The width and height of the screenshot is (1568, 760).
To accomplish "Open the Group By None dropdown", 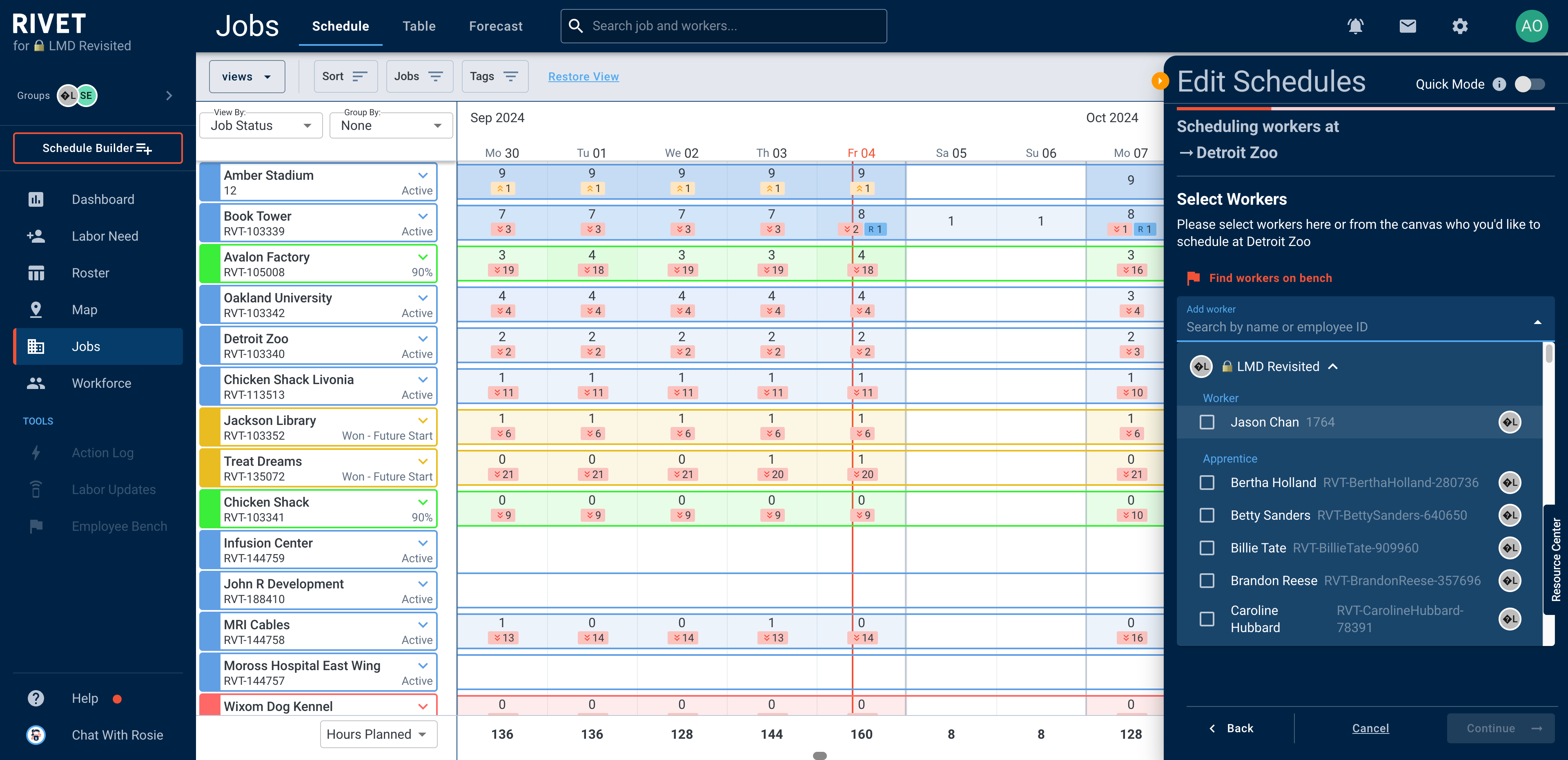I will tap(391, 125).
